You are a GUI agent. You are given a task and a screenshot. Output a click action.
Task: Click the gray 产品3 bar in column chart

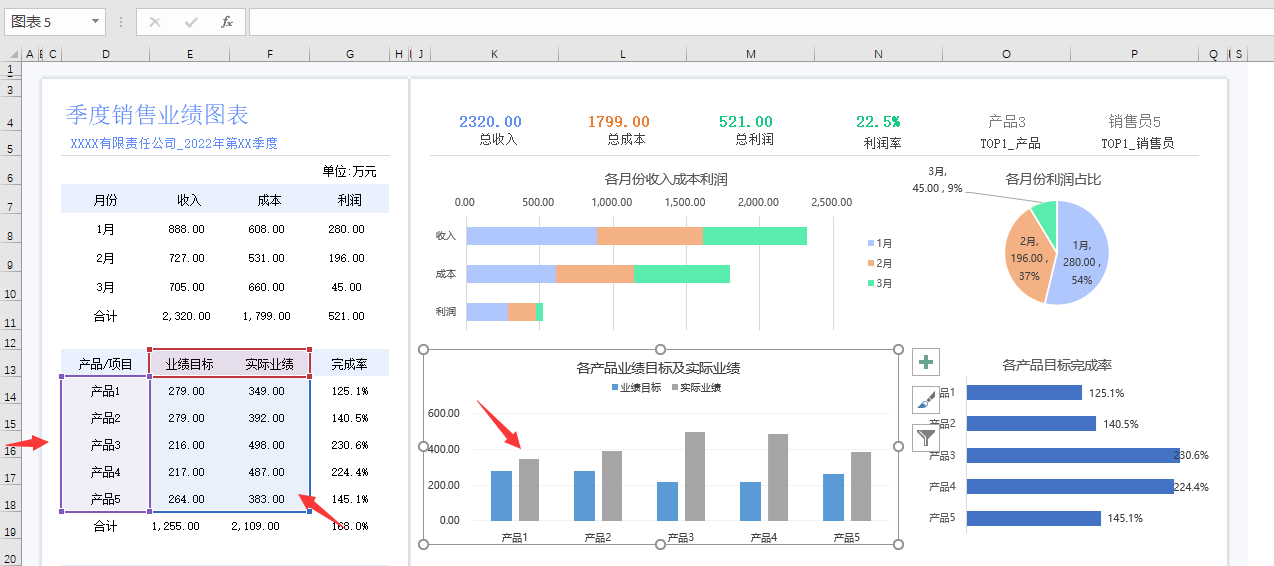[695, 476]
